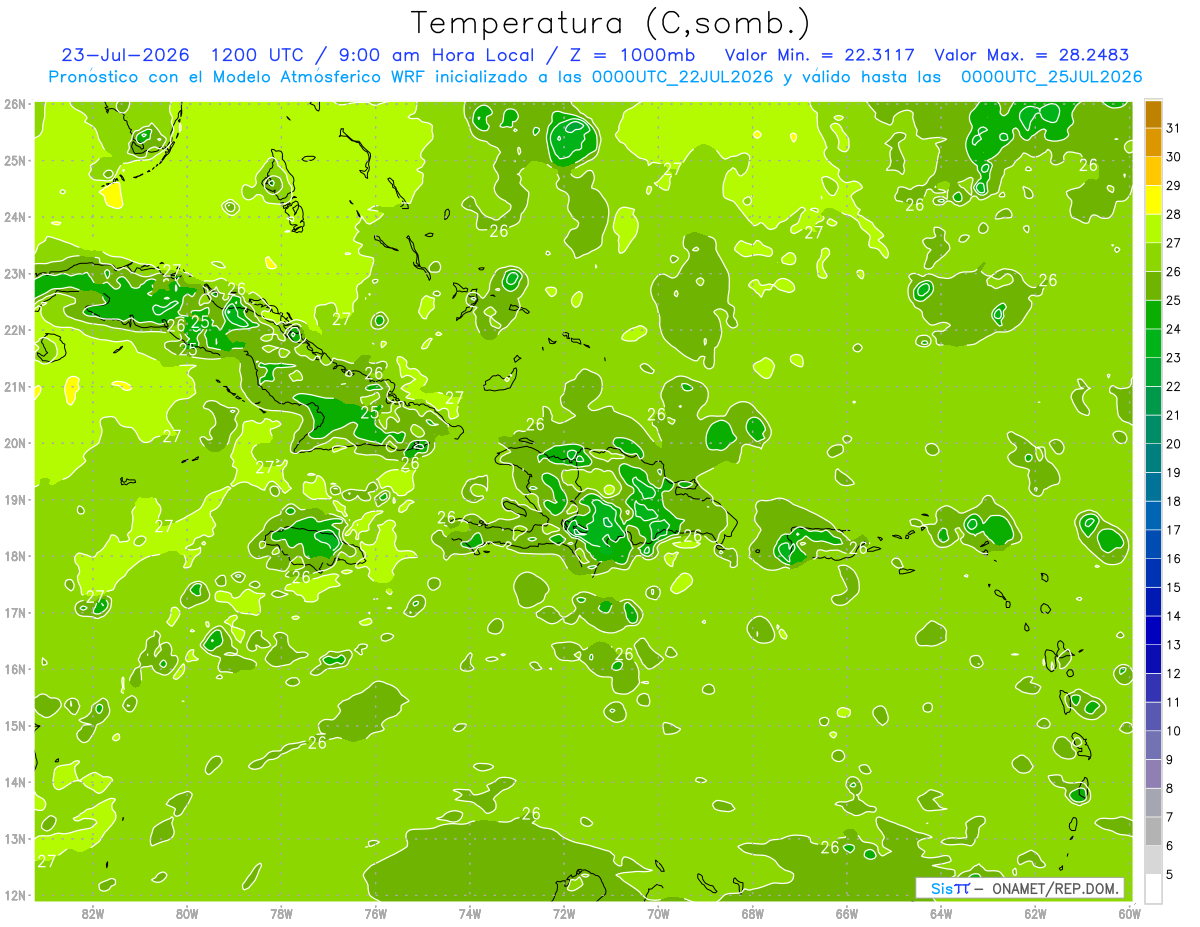Click the '18N' latitude axis label

click(x=15, y=556)
